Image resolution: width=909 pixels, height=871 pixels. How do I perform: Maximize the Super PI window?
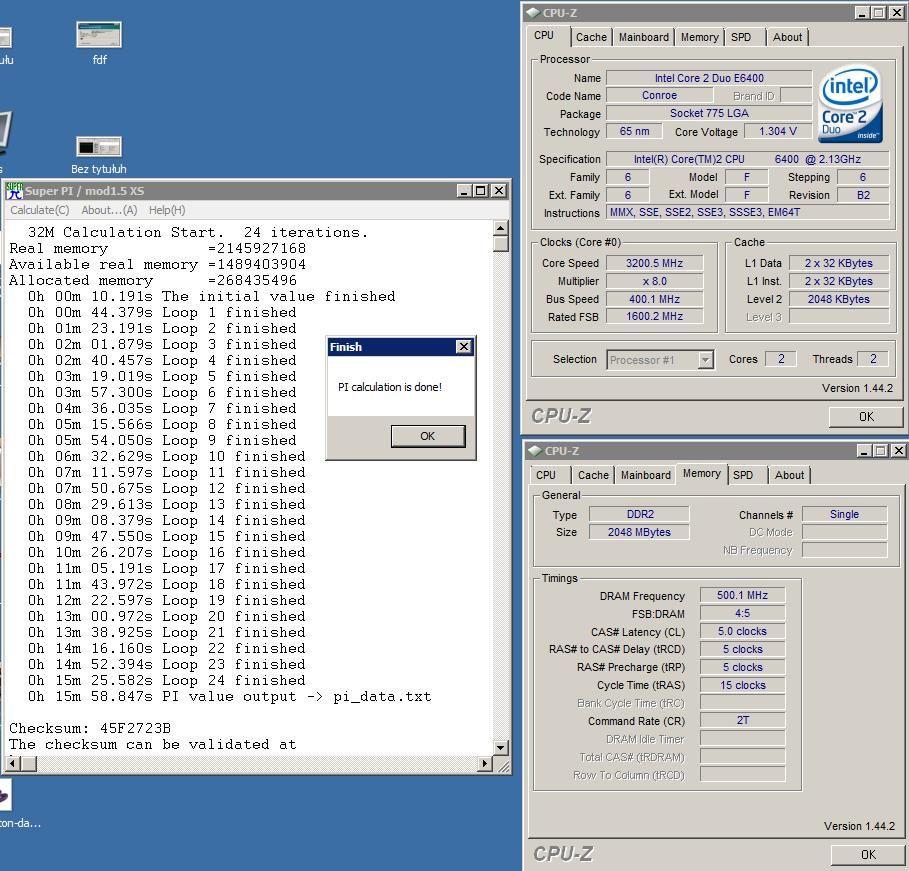coord(481,191)
